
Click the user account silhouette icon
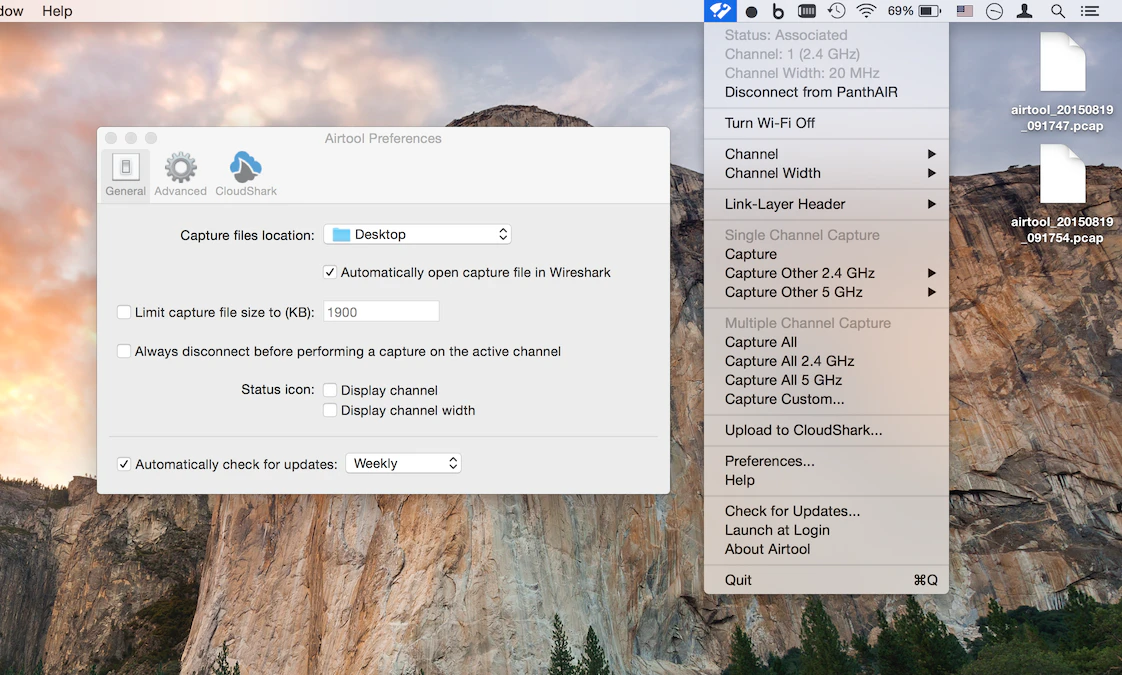1025,11
